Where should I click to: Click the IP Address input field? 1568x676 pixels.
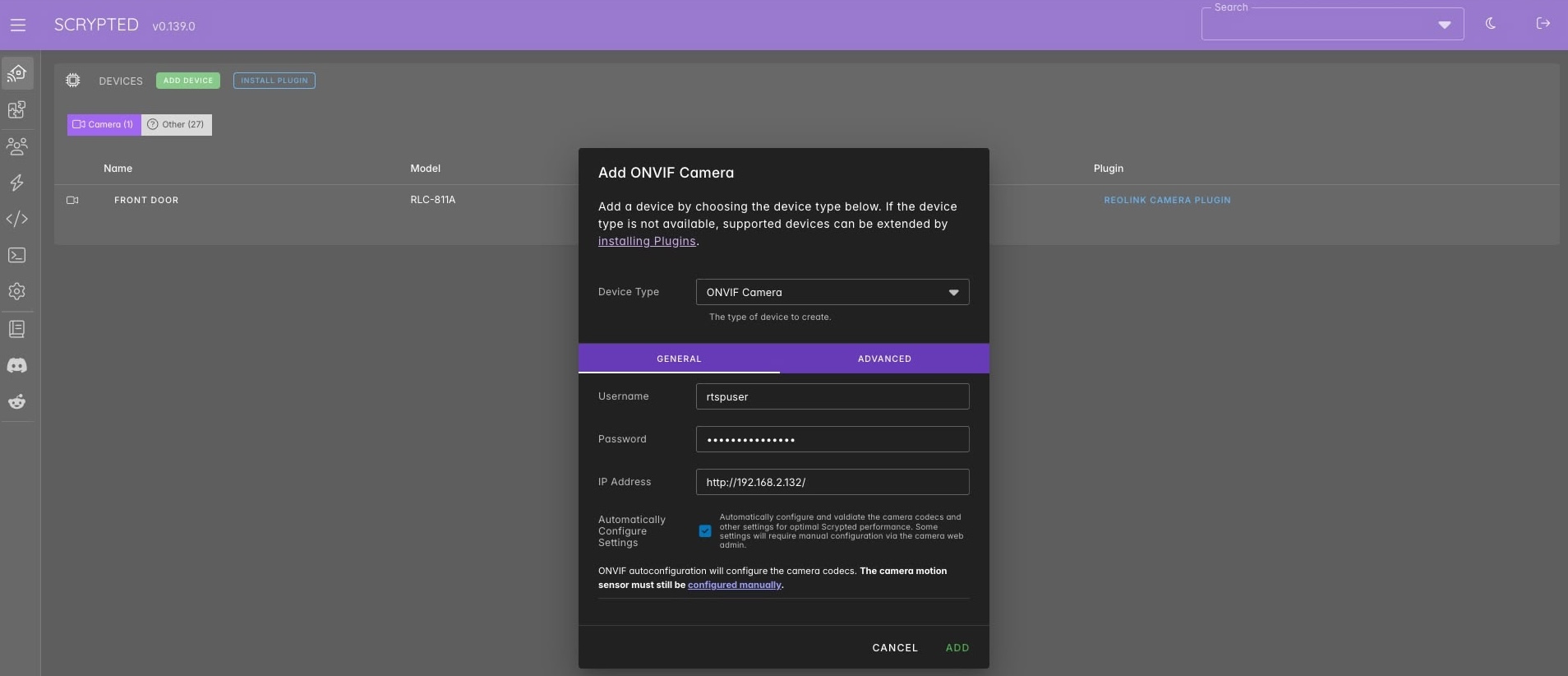(832, 482)
